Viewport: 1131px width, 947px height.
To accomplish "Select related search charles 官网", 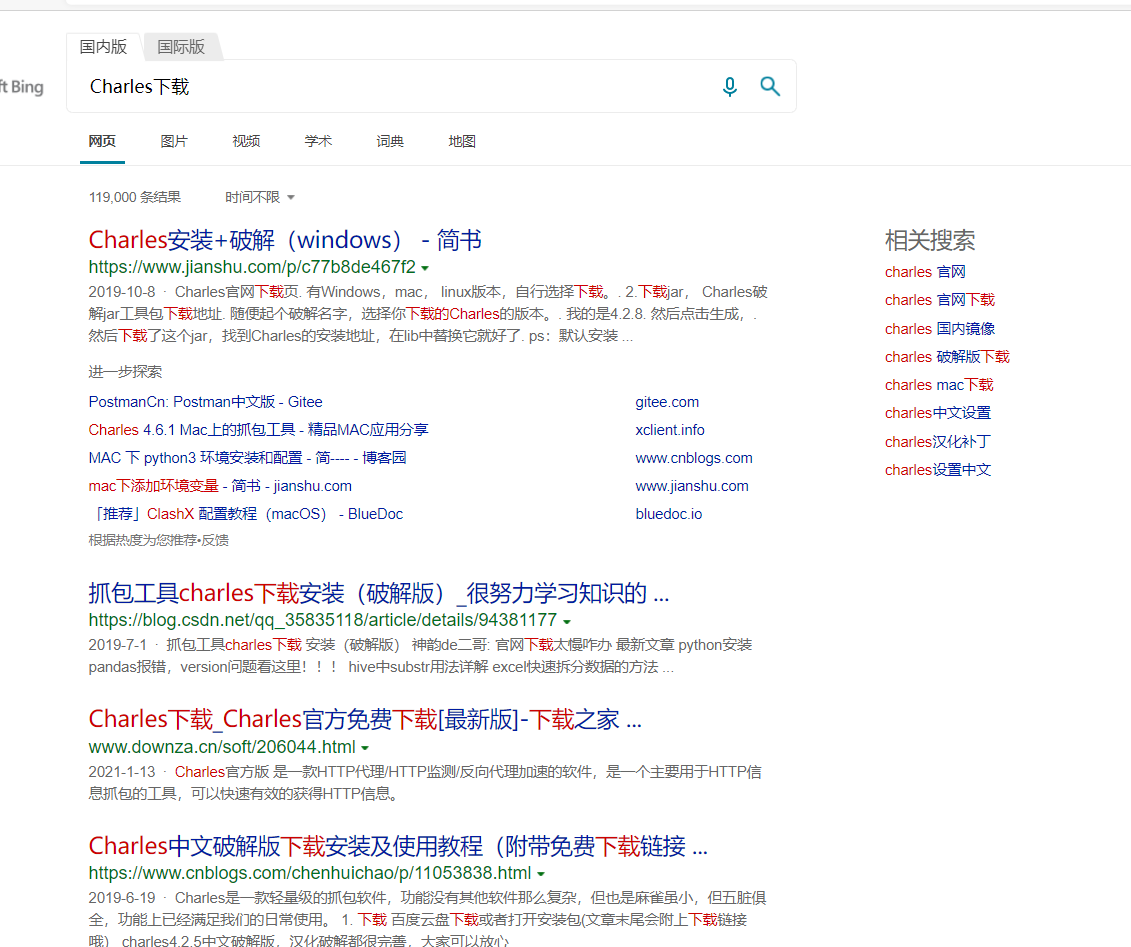I will tap(925, 272).
